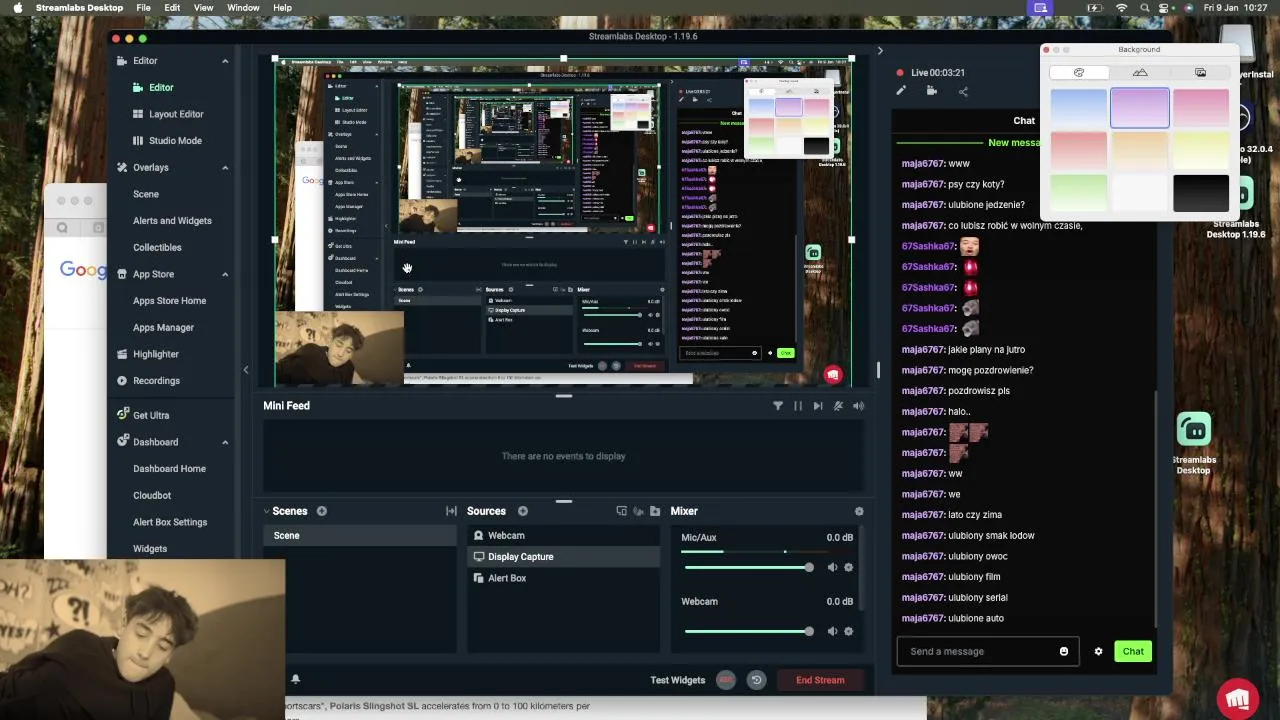Viewport: 1280px width, 720px height.
Task: Open Layout Editor in sidebar
Action: pos(175,114)
